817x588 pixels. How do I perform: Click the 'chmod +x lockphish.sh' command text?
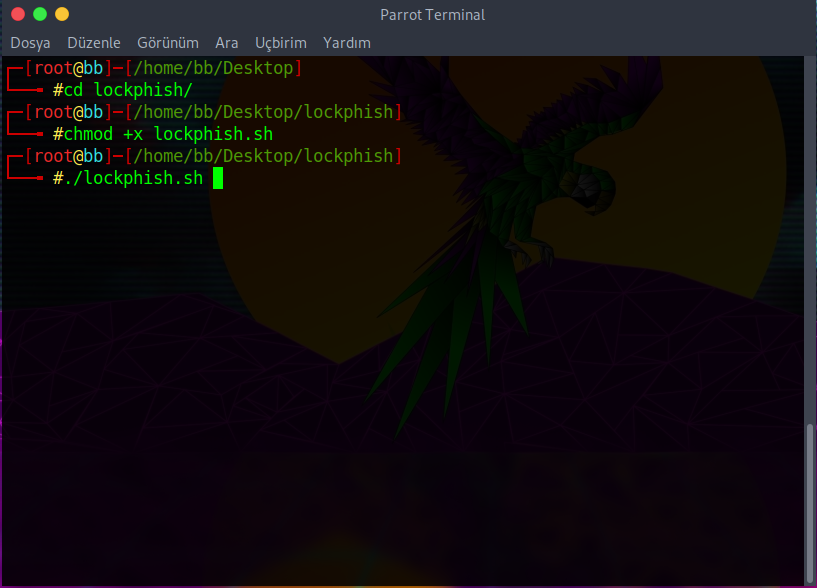tap(168, 134)
